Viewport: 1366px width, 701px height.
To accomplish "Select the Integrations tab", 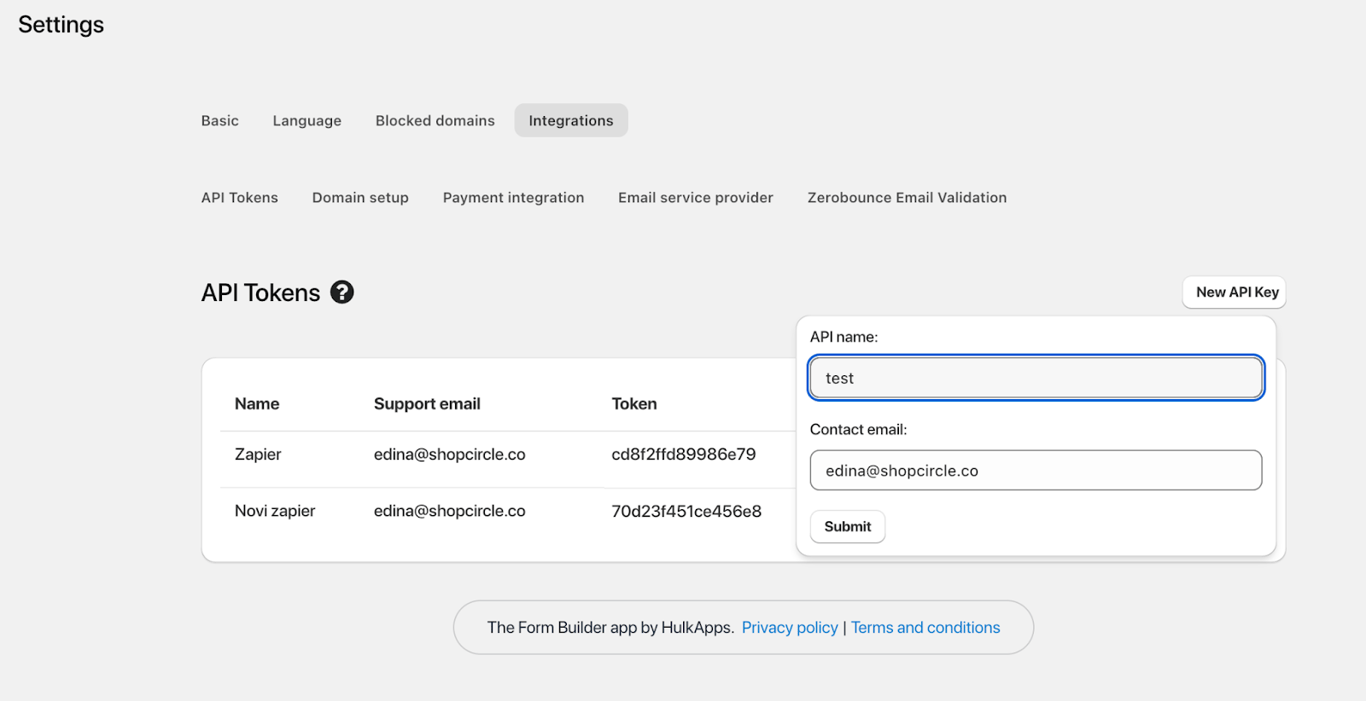I will pos(571,120).
